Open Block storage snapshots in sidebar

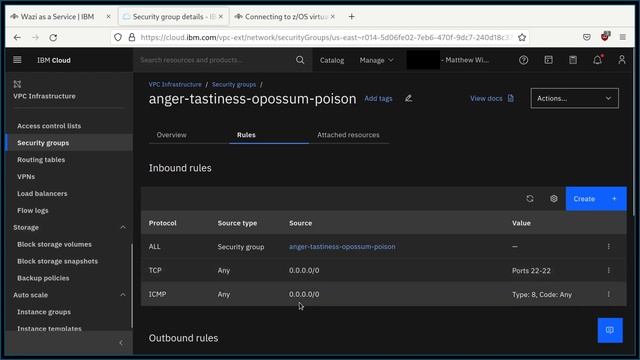[58, 261]
